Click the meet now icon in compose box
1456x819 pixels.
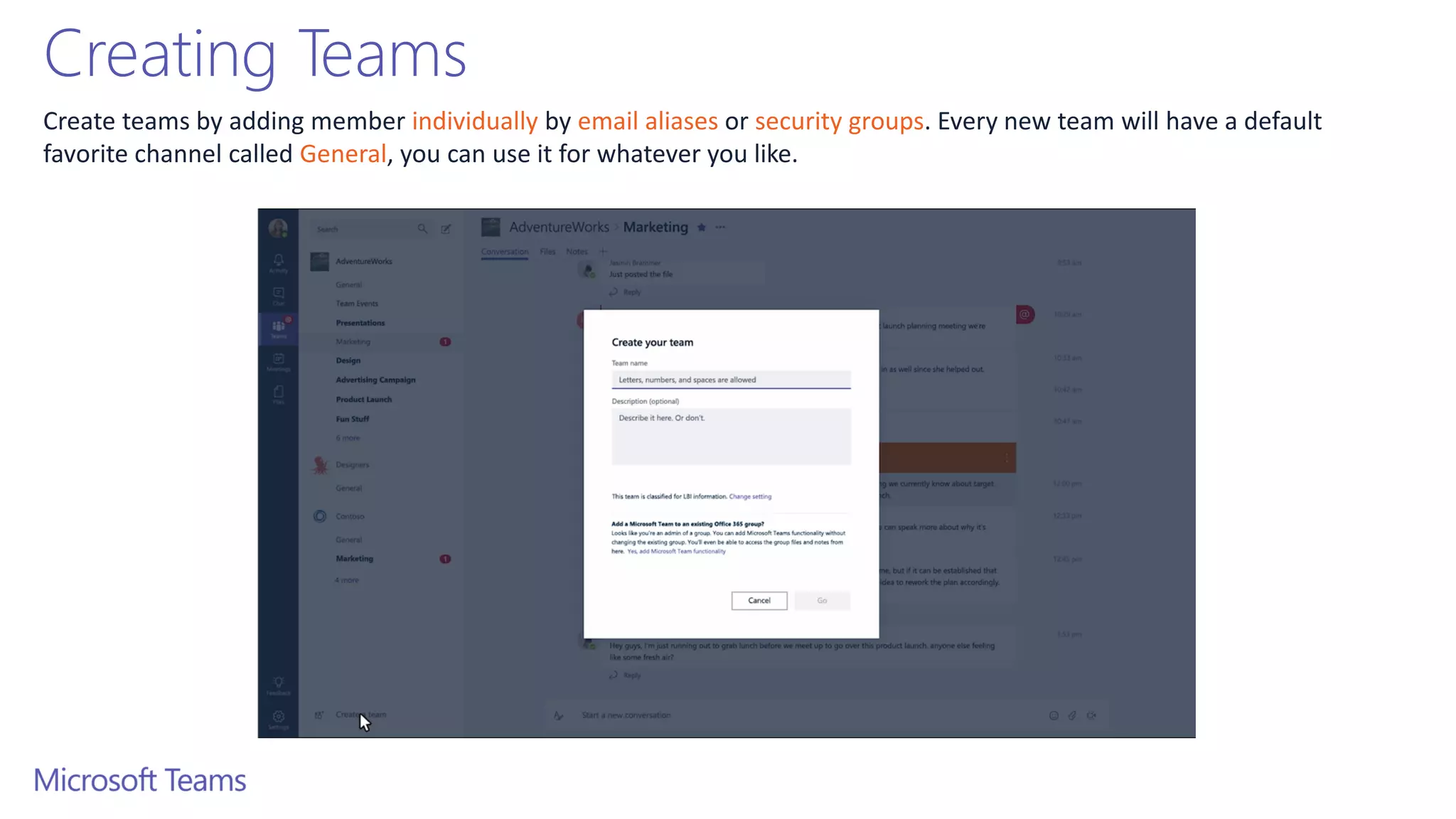tap(1091, 715)
